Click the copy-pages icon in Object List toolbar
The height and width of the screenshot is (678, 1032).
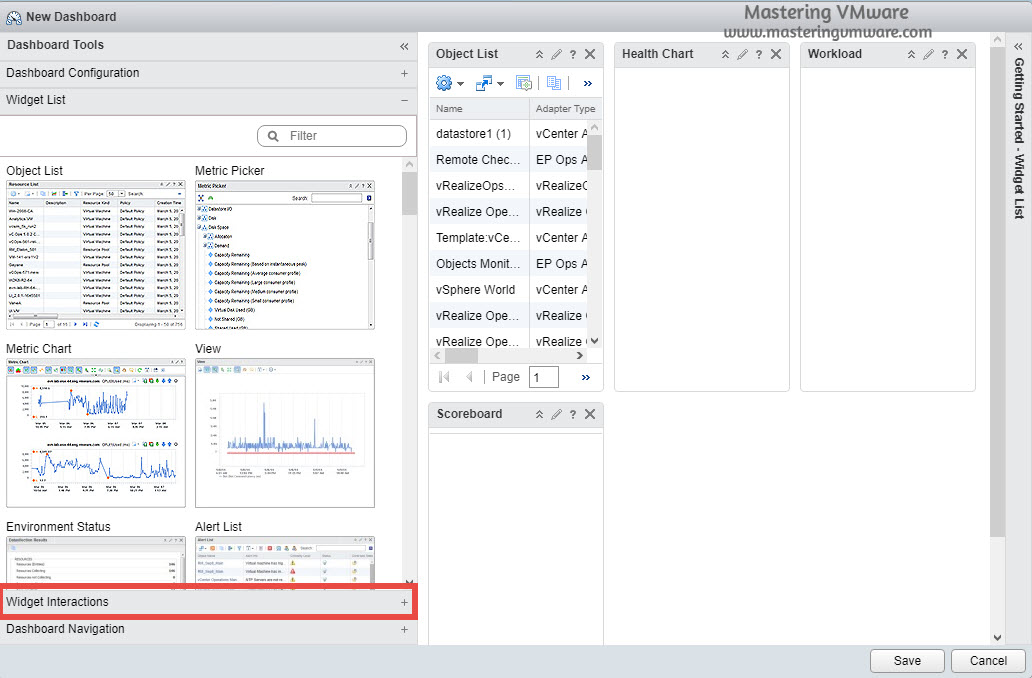pyautogui.click(x=554, y=83)
